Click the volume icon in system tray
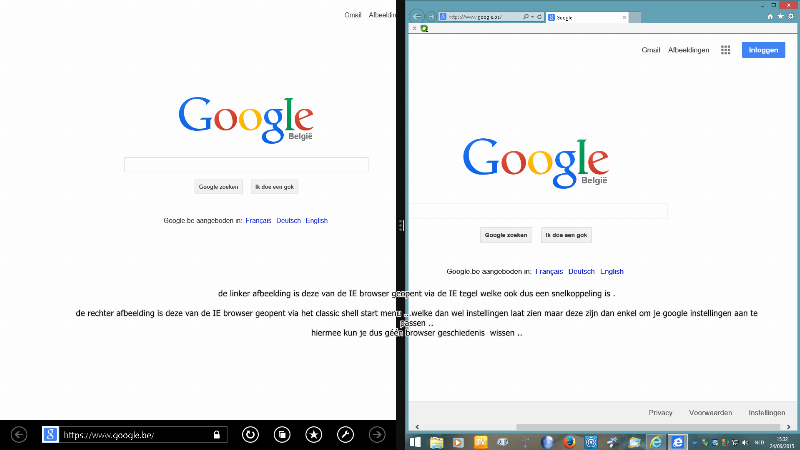 coord(745,442)
